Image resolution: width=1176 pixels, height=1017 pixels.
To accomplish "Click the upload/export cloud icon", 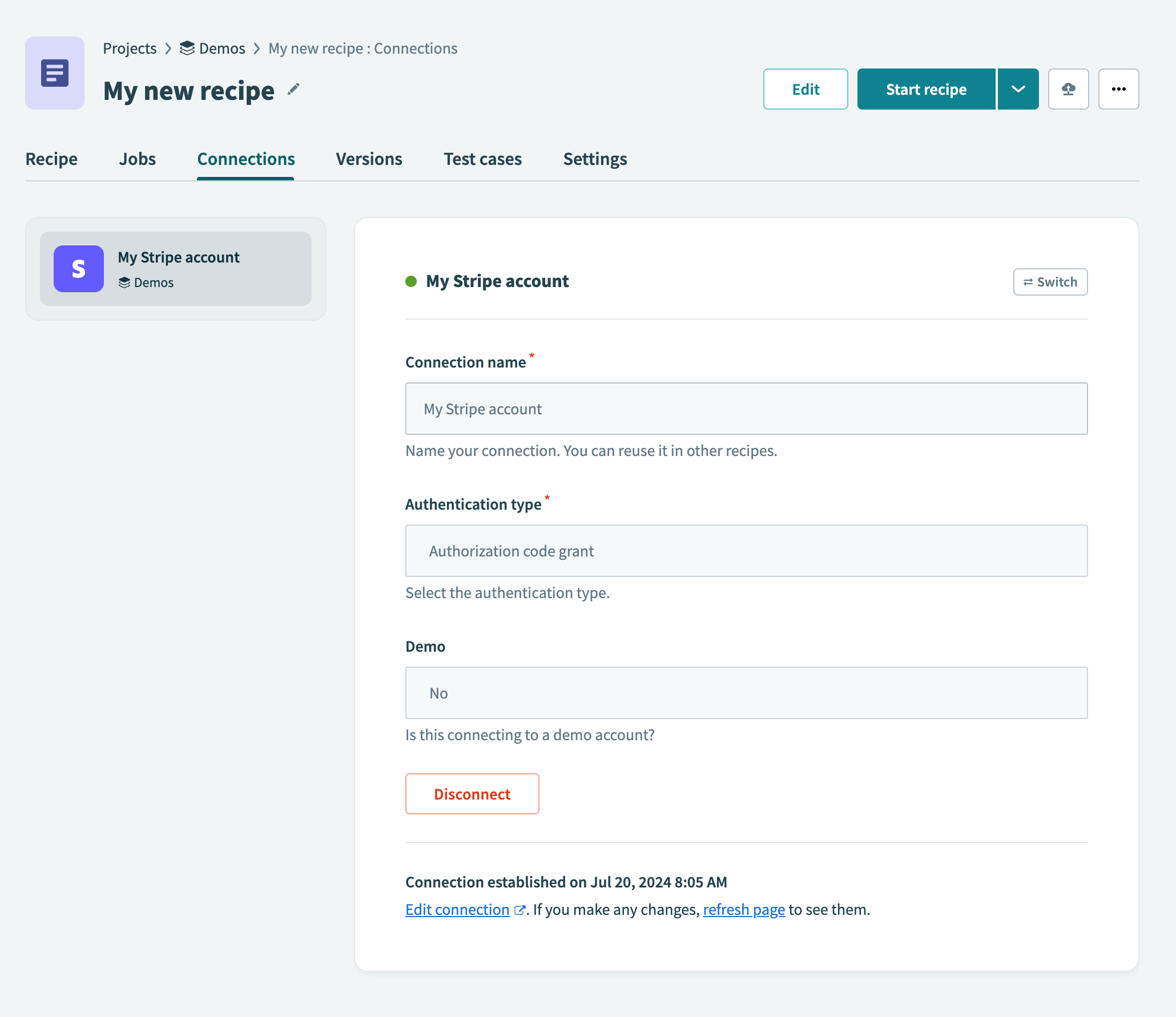I will coord(1068,88).
